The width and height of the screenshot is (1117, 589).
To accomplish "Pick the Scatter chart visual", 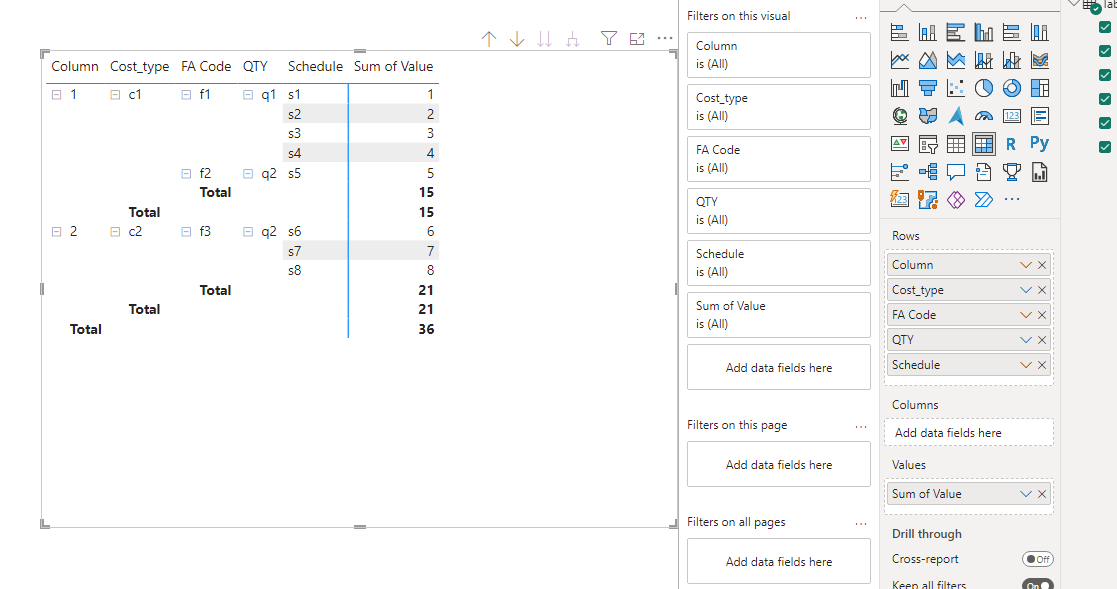I will (x=955, y=88).
